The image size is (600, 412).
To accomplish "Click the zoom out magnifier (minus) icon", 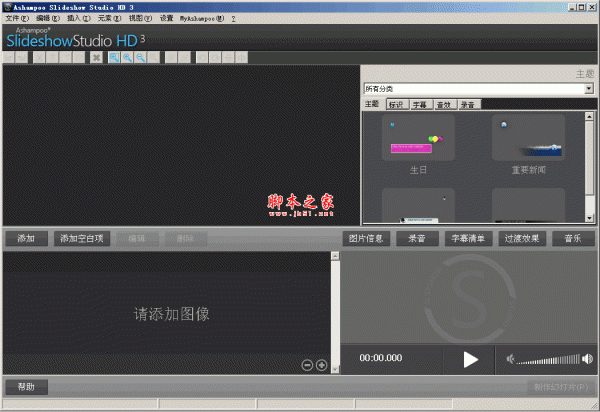I will click(140, 58).
